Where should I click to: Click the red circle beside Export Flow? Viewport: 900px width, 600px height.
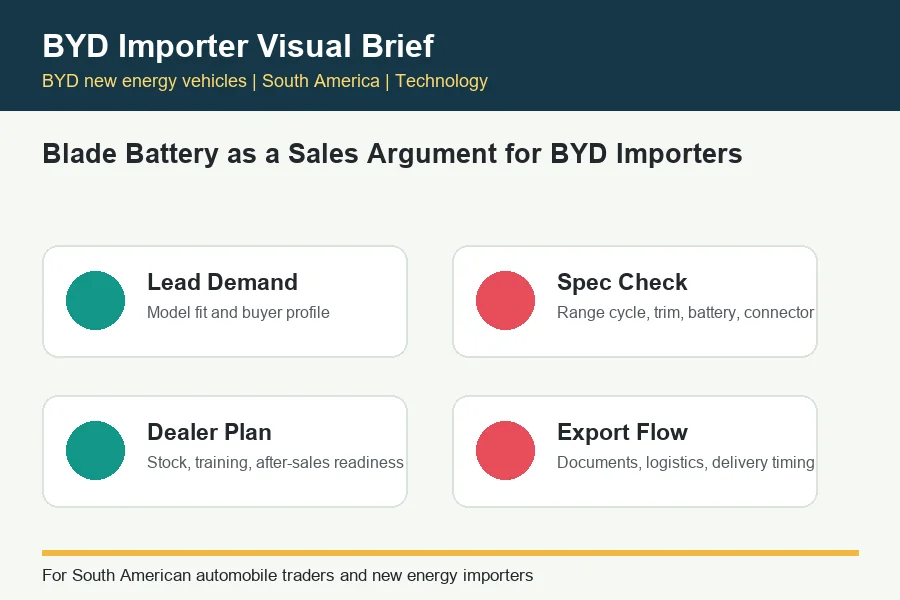(505, 450)
